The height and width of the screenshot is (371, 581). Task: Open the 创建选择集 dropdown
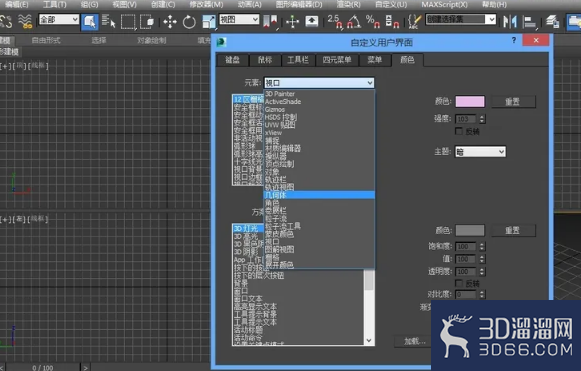point(461,19)
